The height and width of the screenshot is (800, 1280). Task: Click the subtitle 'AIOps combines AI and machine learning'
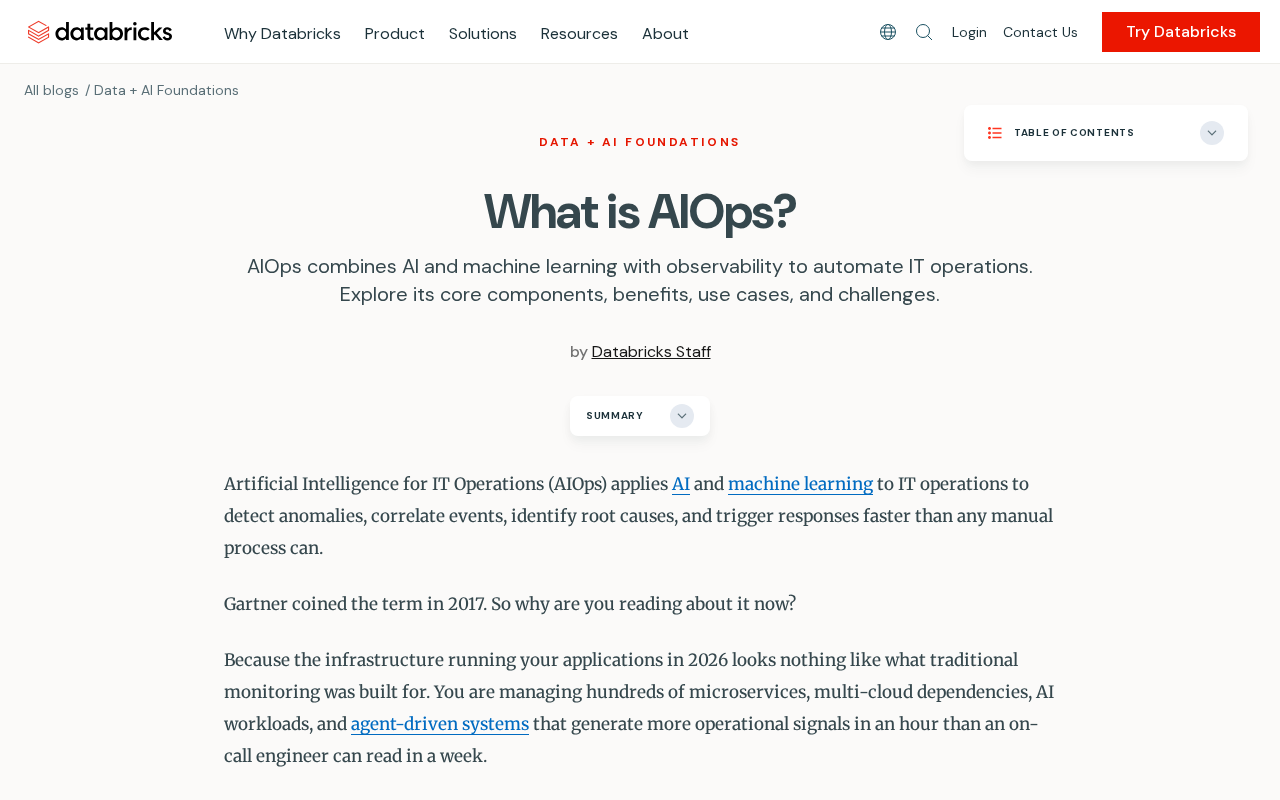(x=640, y=280)
